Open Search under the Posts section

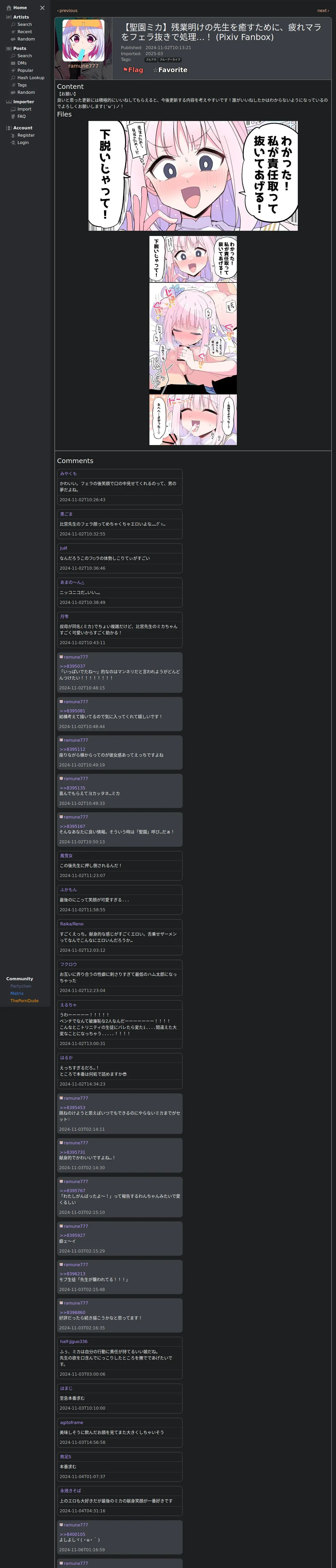click(24, 56)
